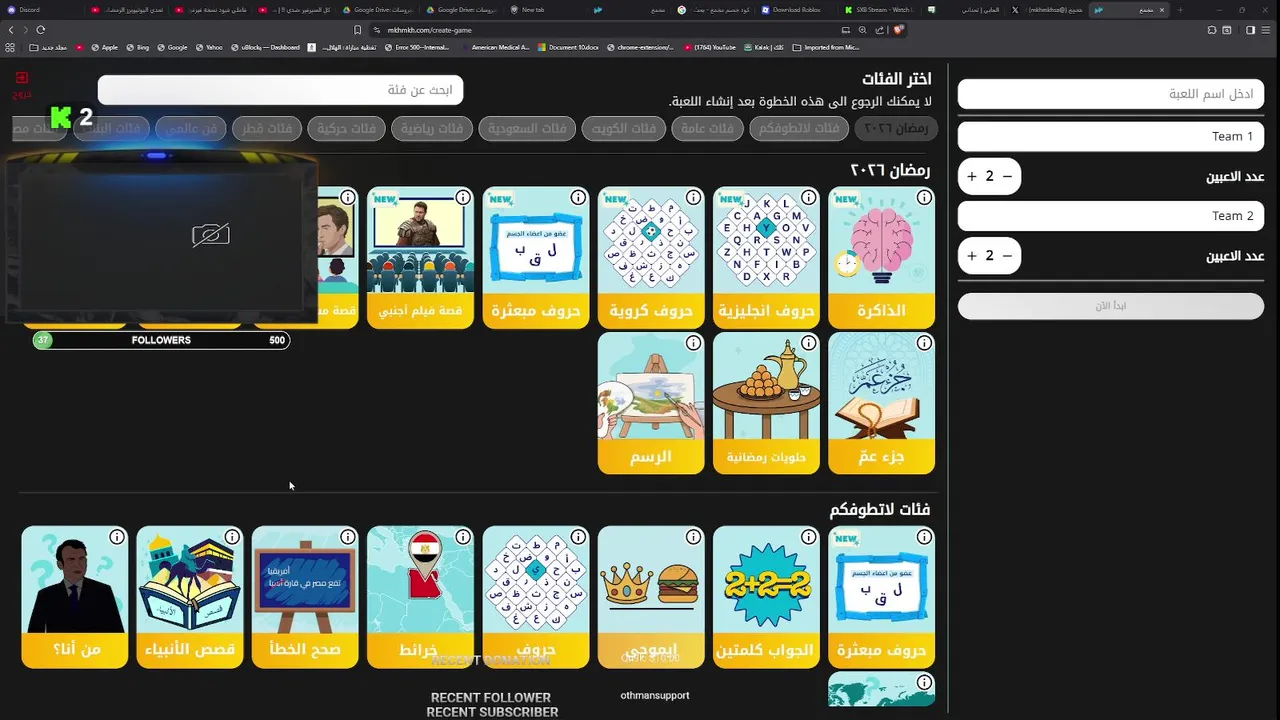Increase Team 2 player count
Viewport: 1280px width, 720px height.
971,256
